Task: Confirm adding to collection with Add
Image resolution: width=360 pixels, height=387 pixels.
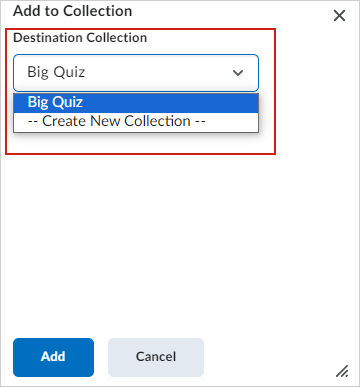Action: tap(53, 357)
